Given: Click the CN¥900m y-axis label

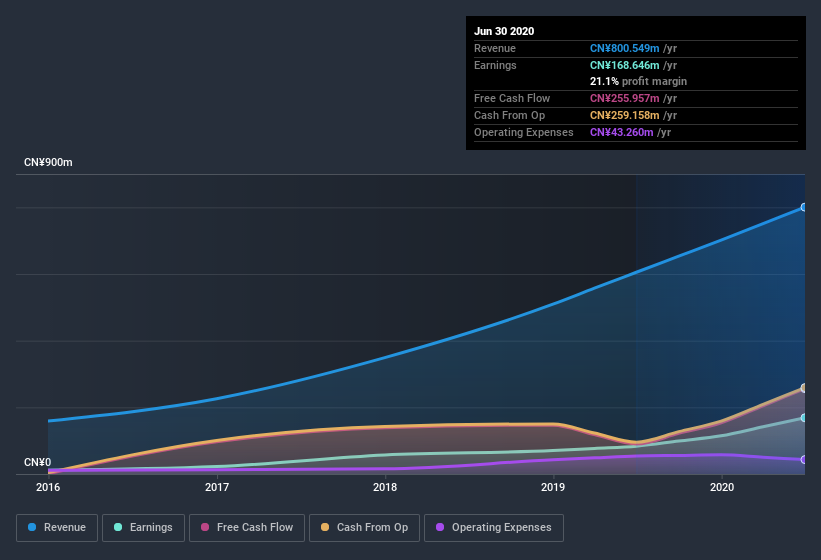Looking at the screenshot, I should tap(48, 162).
